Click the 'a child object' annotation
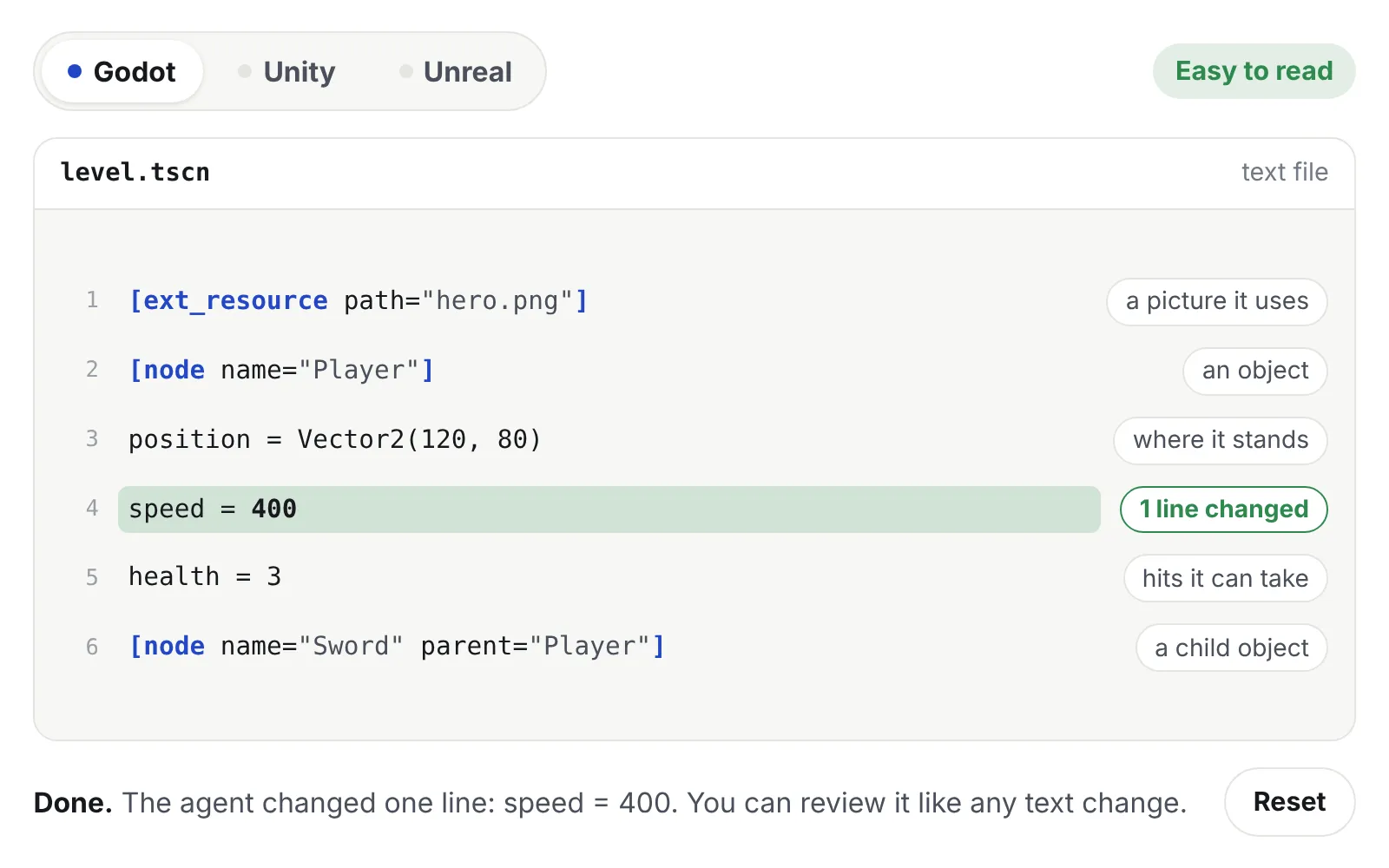This screenshot has width=1389, height=868. (x=1231, y=648)
